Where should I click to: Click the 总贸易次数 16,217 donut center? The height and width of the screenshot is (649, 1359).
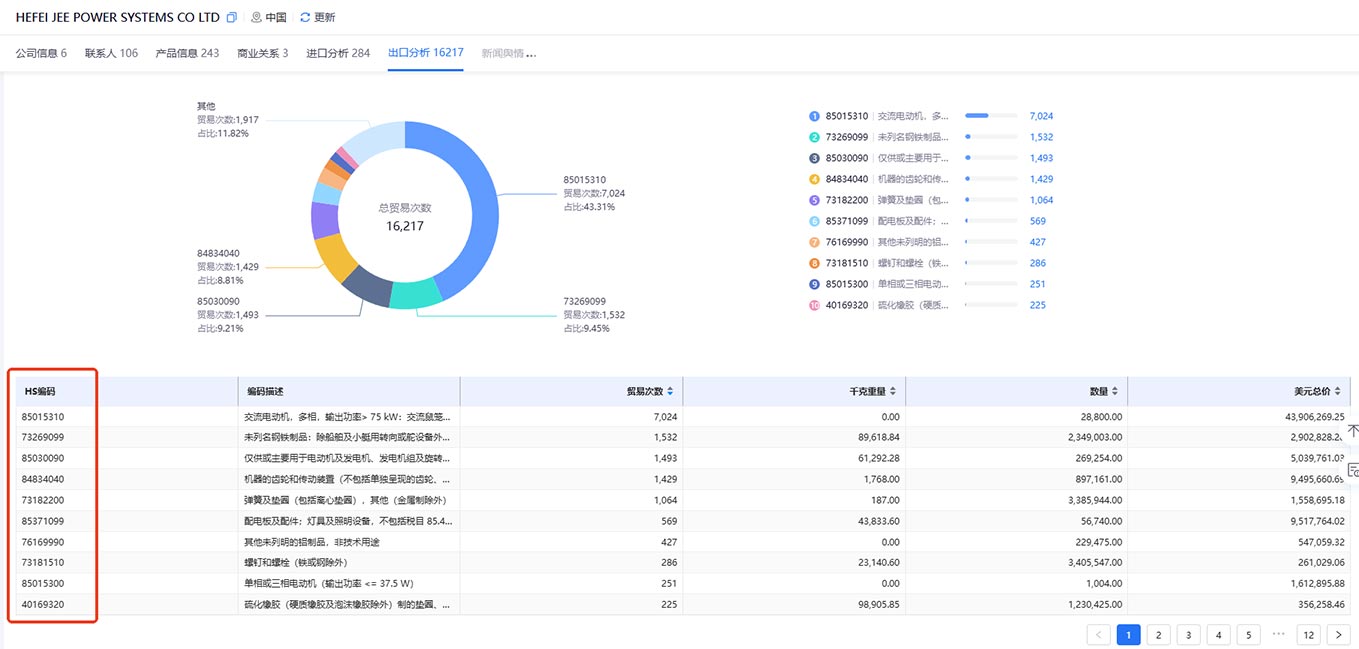(x=405, y=217)
